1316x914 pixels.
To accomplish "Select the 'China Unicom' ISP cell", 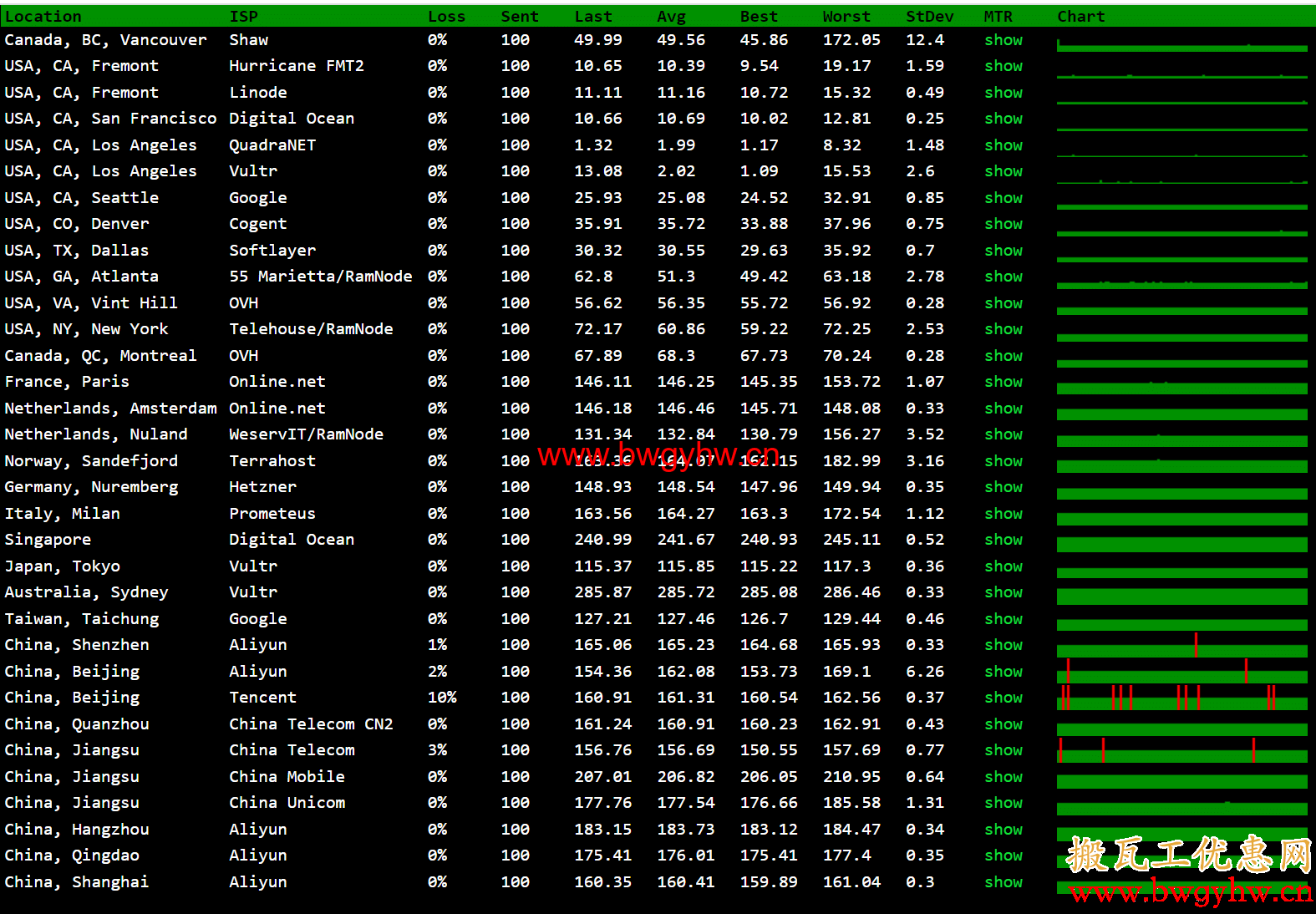I will click(x=287, y=803).
